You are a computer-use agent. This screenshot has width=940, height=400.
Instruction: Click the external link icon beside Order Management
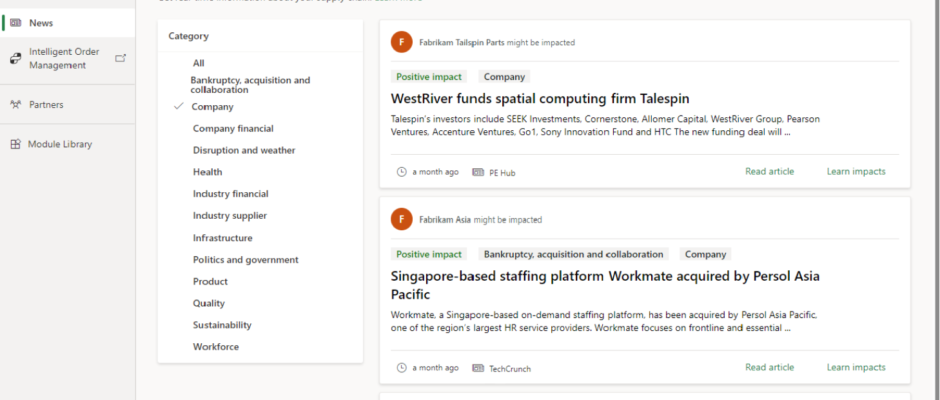coord(120,58)
